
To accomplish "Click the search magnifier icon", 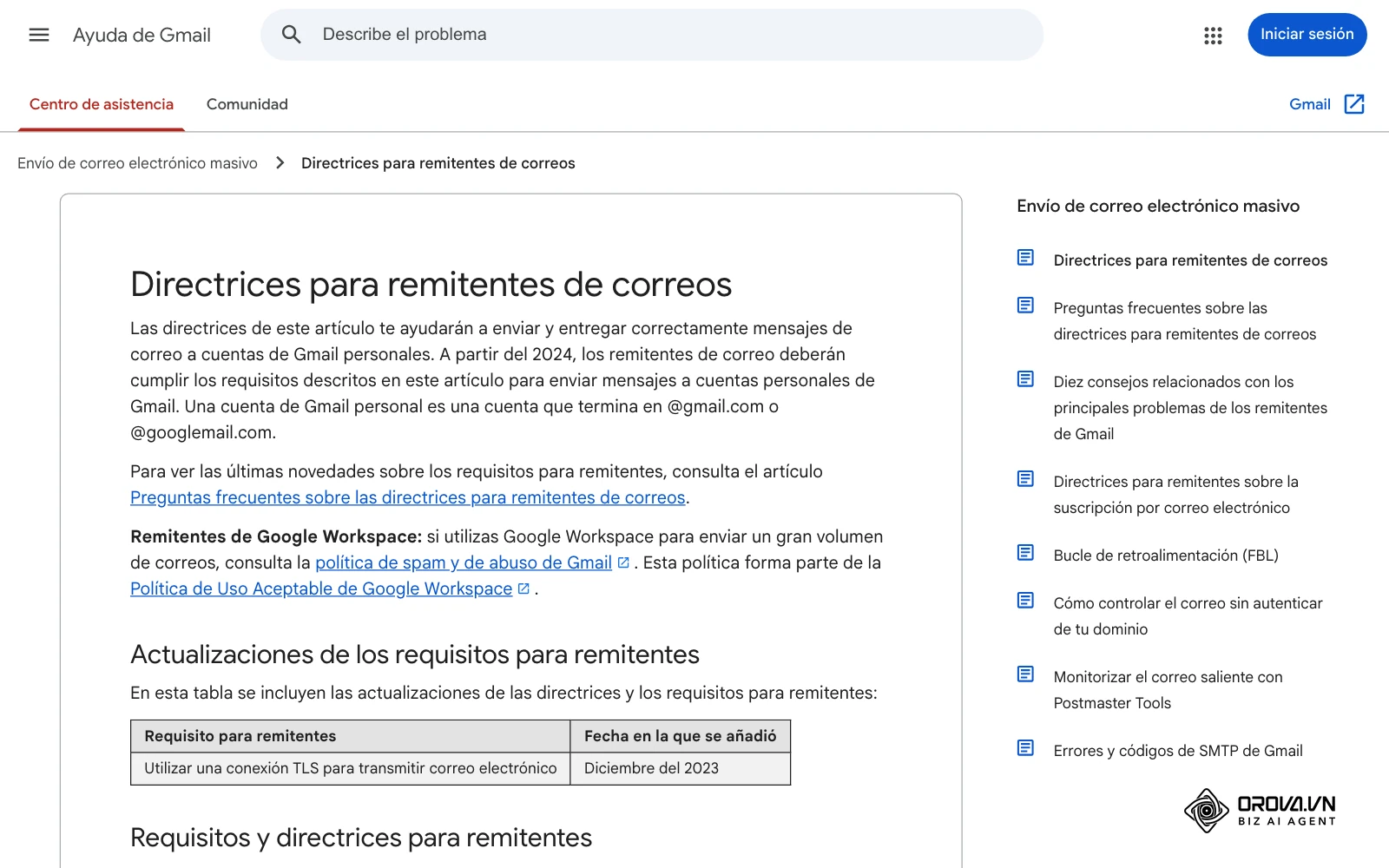I will 292,35.
